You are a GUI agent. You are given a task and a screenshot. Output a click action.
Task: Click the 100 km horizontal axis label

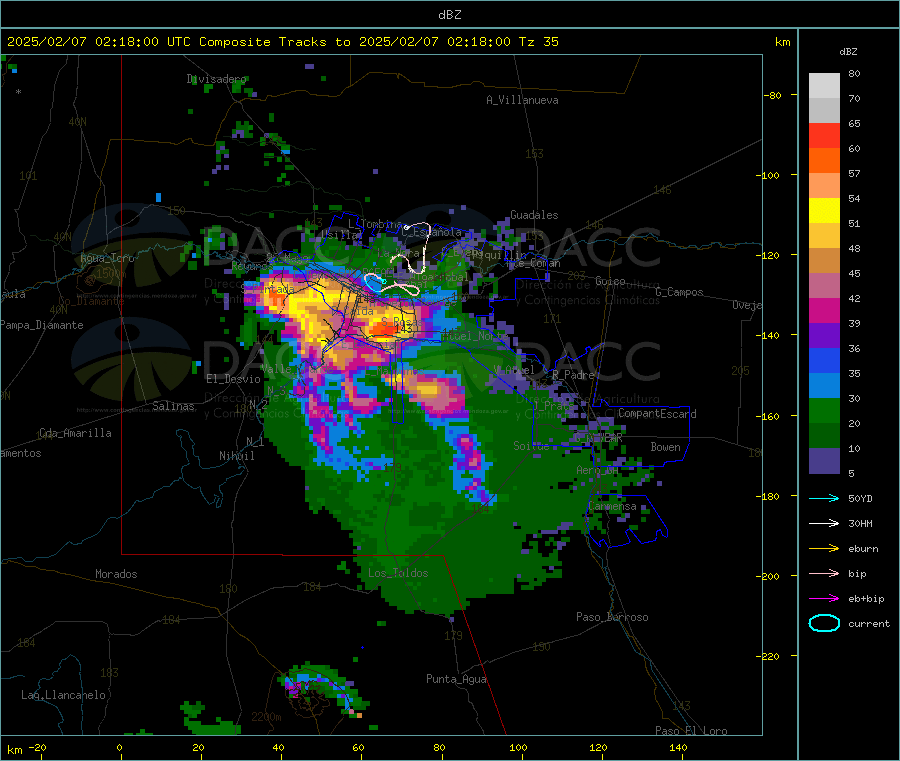pyautogui.click(x=518, y=748)
